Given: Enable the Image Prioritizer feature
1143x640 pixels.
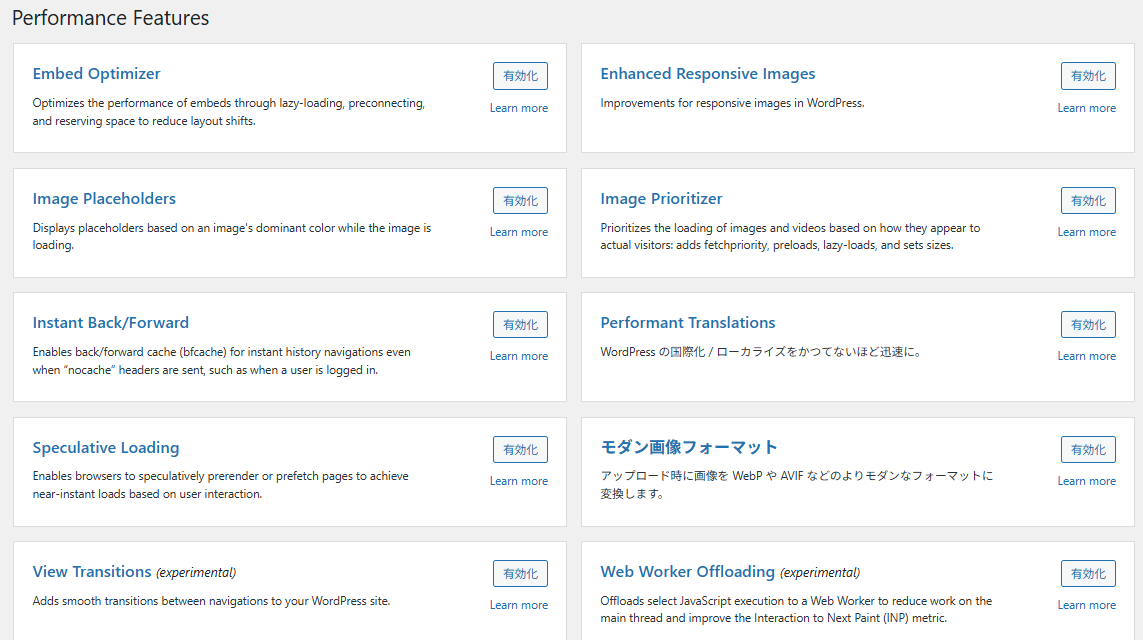Looking at the screenshot, I should 1088,201.
